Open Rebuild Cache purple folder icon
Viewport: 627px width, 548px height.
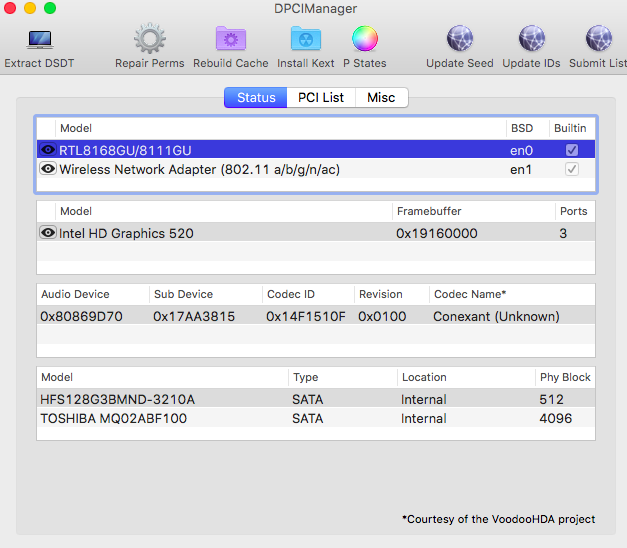click(x=231, y=38)
